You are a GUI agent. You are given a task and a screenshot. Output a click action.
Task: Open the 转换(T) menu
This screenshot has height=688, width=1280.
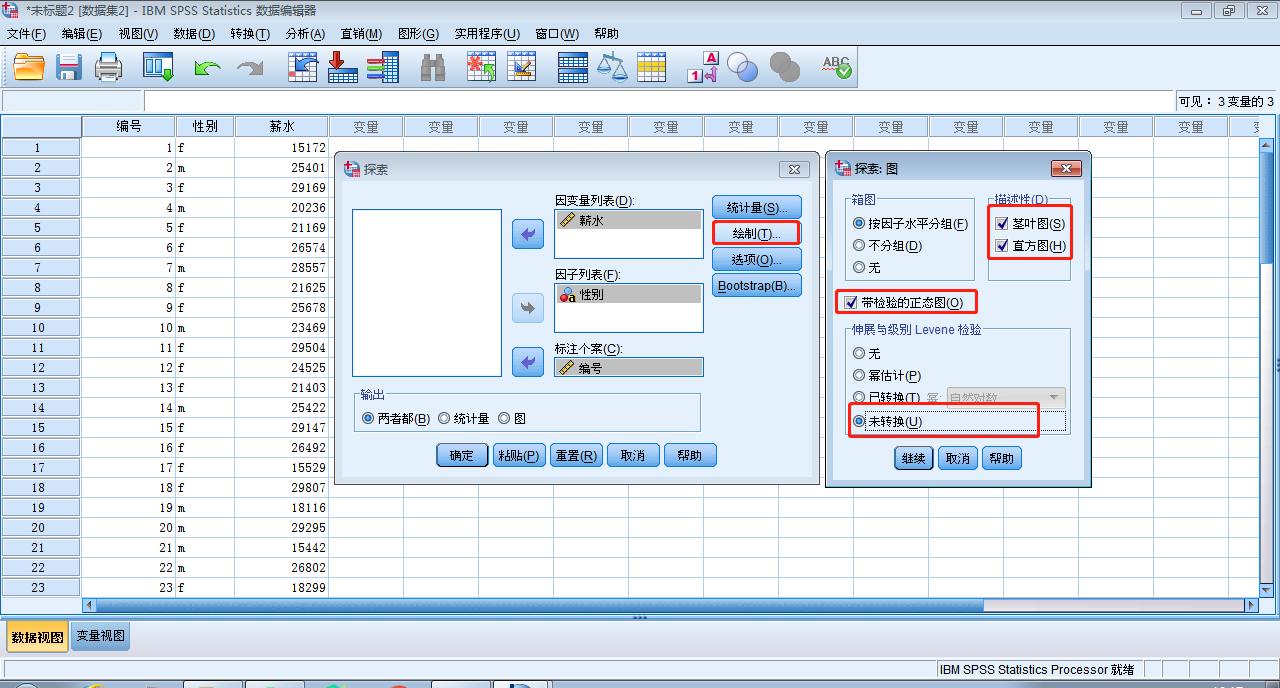tap(249, 33)
